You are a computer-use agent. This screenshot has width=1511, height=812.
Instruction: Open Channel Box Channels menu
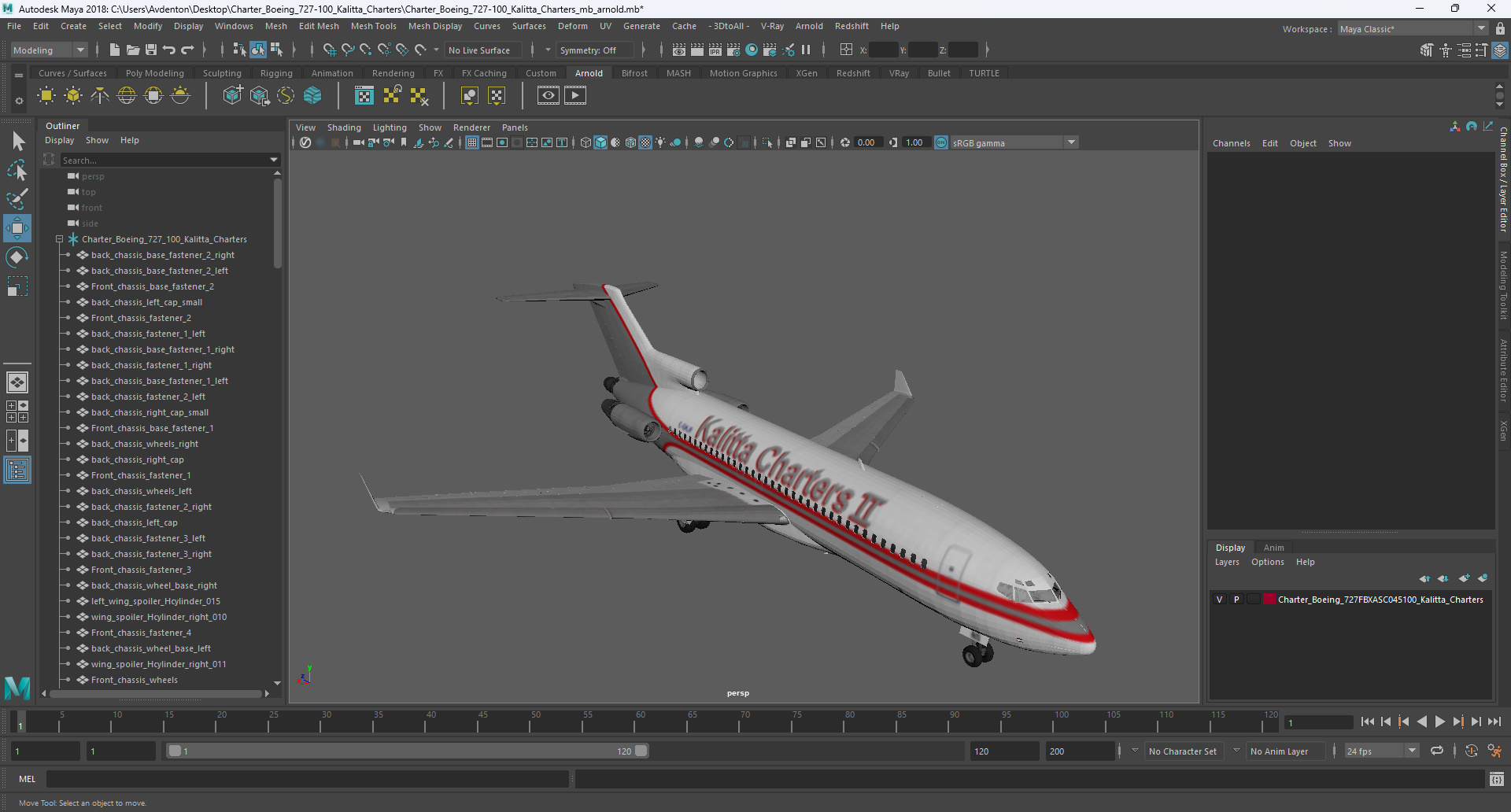(x=1231, y=143)
